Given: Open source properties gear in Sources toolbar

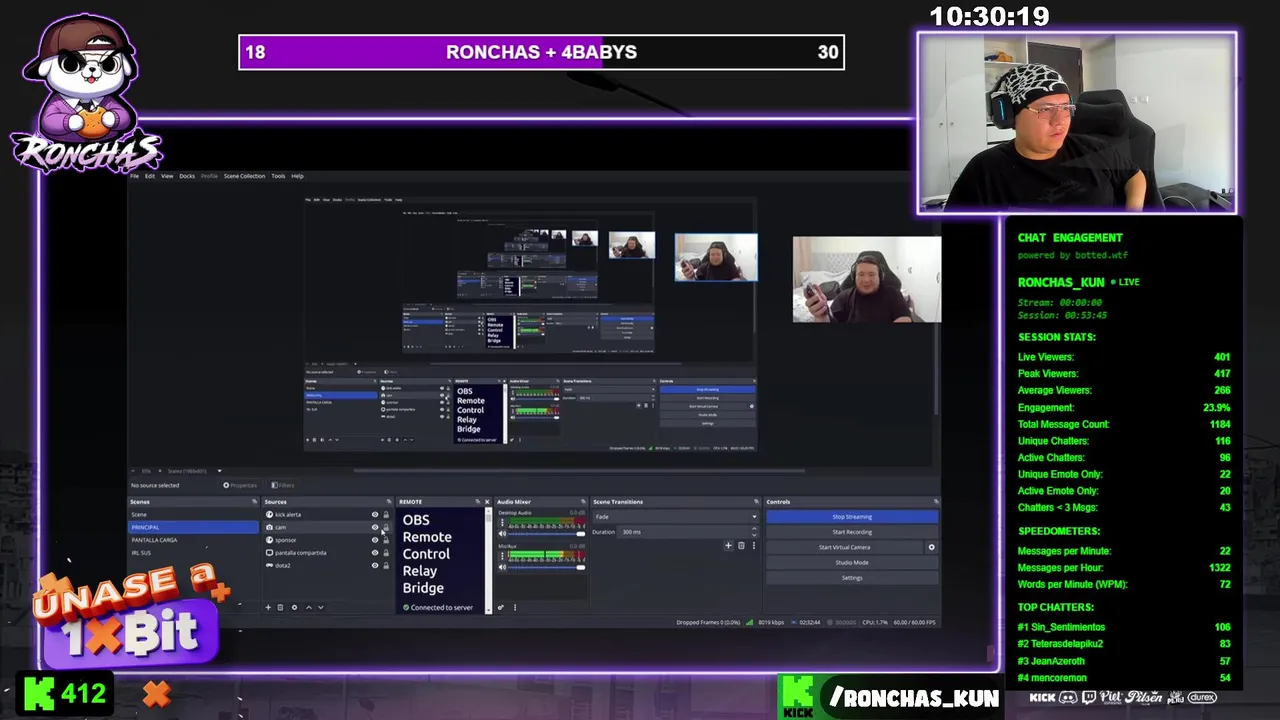Looking at the screenshot, I should (294, 607).
